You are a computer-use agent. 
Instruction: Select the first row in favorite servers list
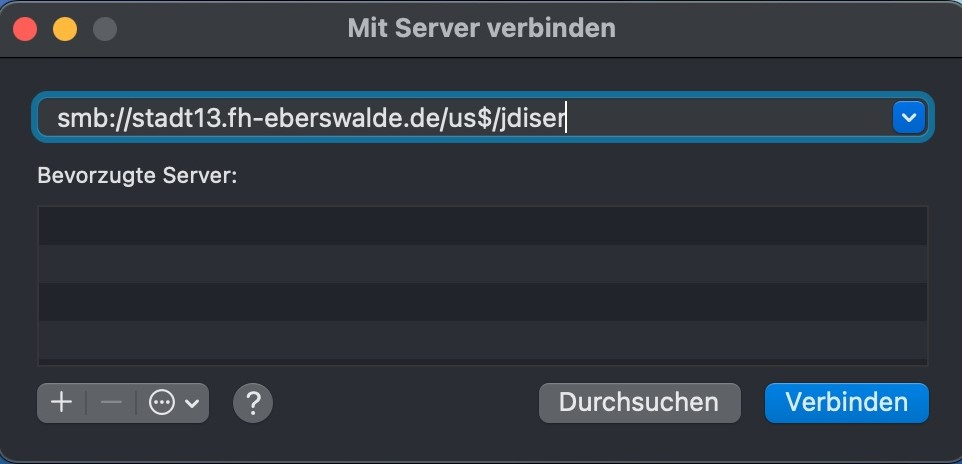click(x=483, y=225)
